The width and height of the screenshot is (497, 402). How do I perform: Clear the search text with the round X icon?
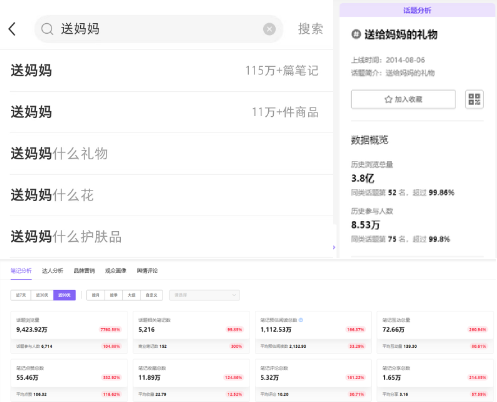[x=269, y=29]
